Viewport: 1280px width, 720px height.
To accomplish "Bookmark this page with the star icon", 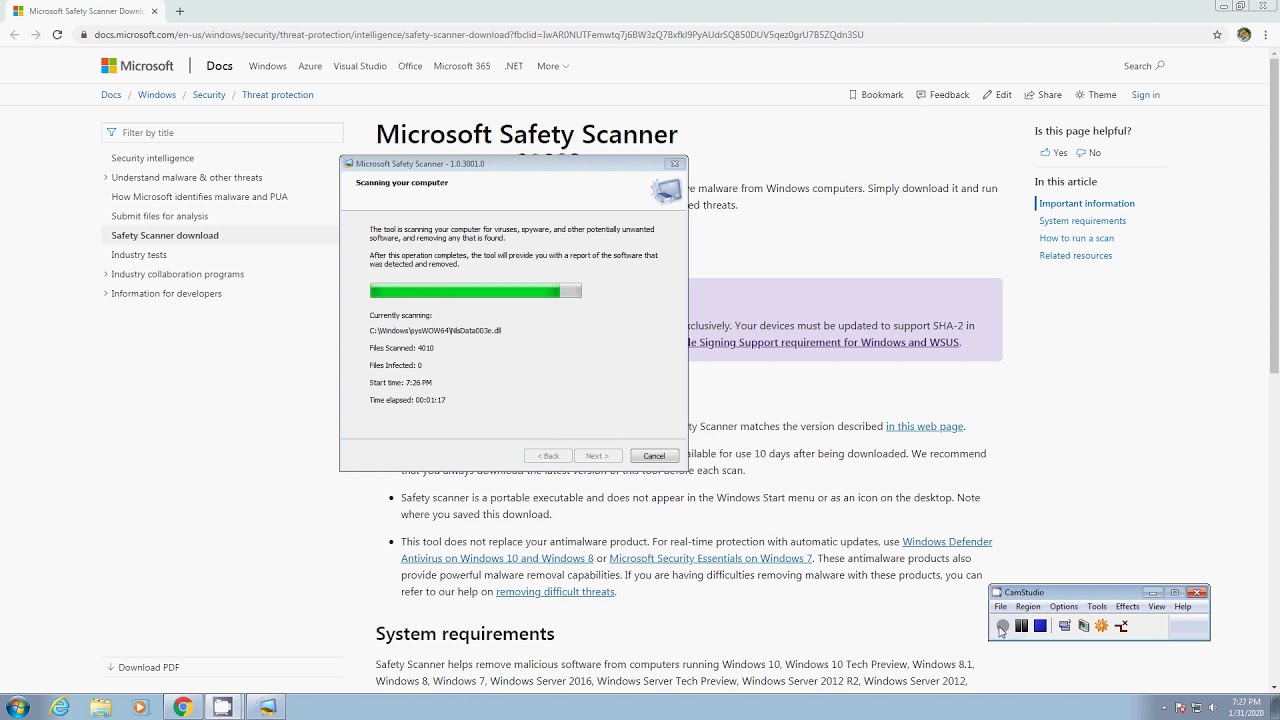I will (x=1217, y=34).
